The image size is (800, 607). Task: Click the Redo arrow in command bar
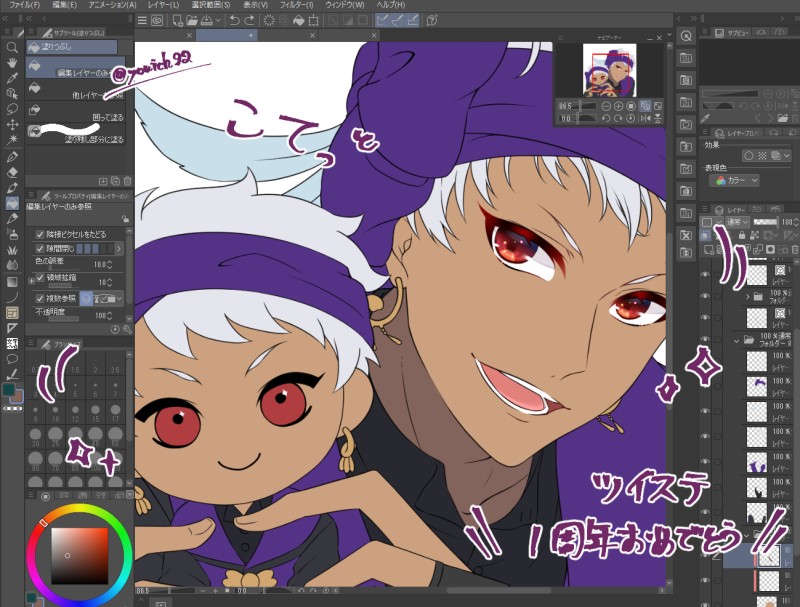point(249,20)
